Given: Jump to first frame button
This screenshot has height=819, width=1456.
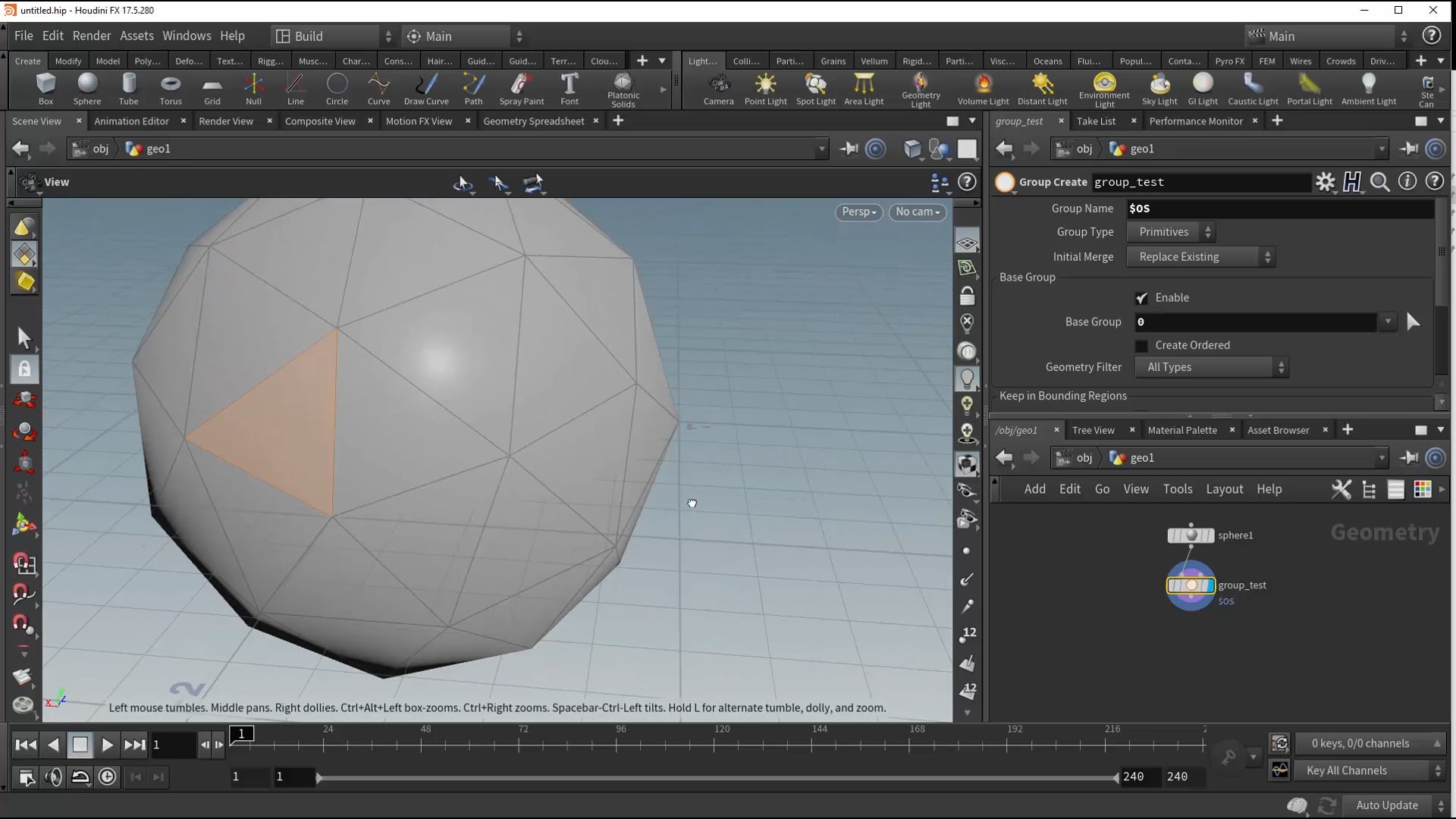Looking at the screenshot, I should (26, 745).
